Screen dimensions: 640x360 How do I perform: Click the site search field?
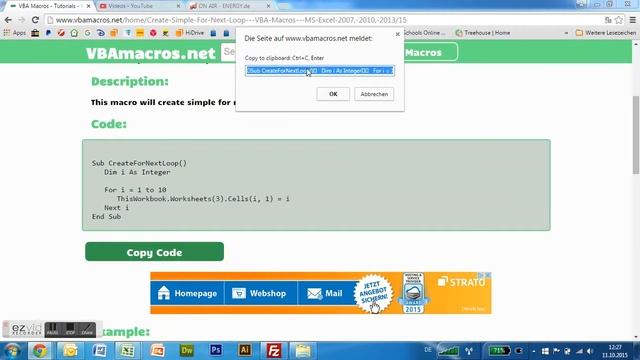228,52
